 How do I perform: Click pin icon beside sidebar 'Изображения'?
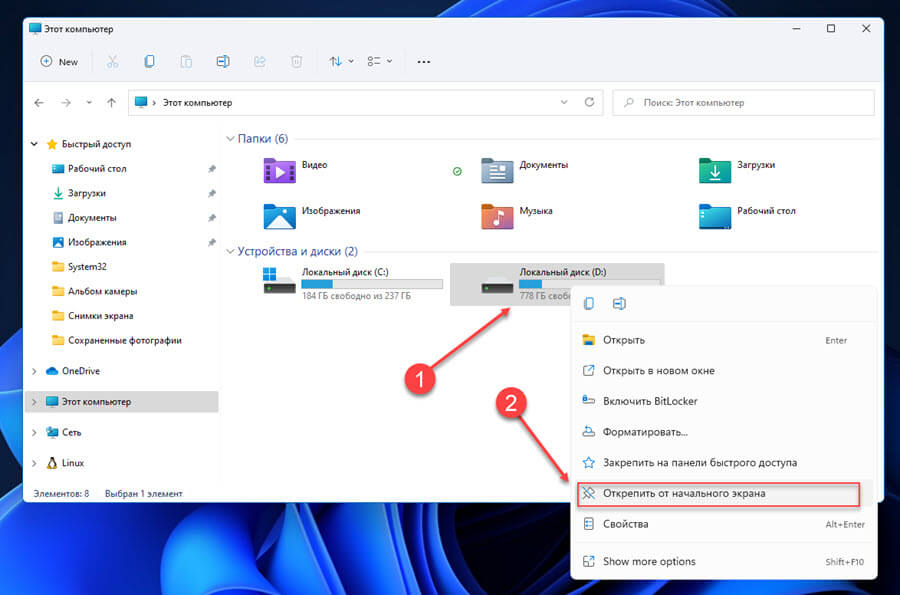pyautogui.click(x=212, y=242)
